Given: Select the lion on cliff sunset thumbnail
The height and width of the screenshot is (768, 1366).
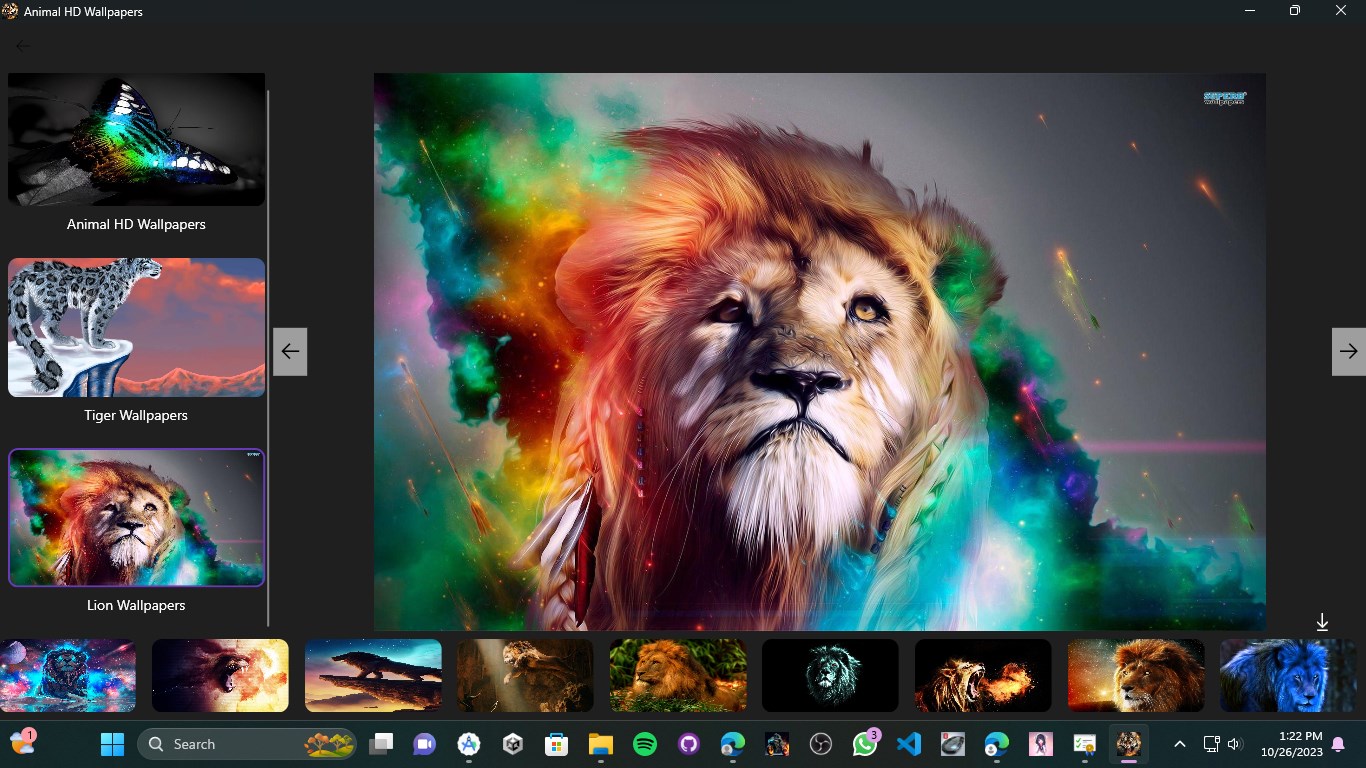Looking at the screenshot, I should (373, 676).
